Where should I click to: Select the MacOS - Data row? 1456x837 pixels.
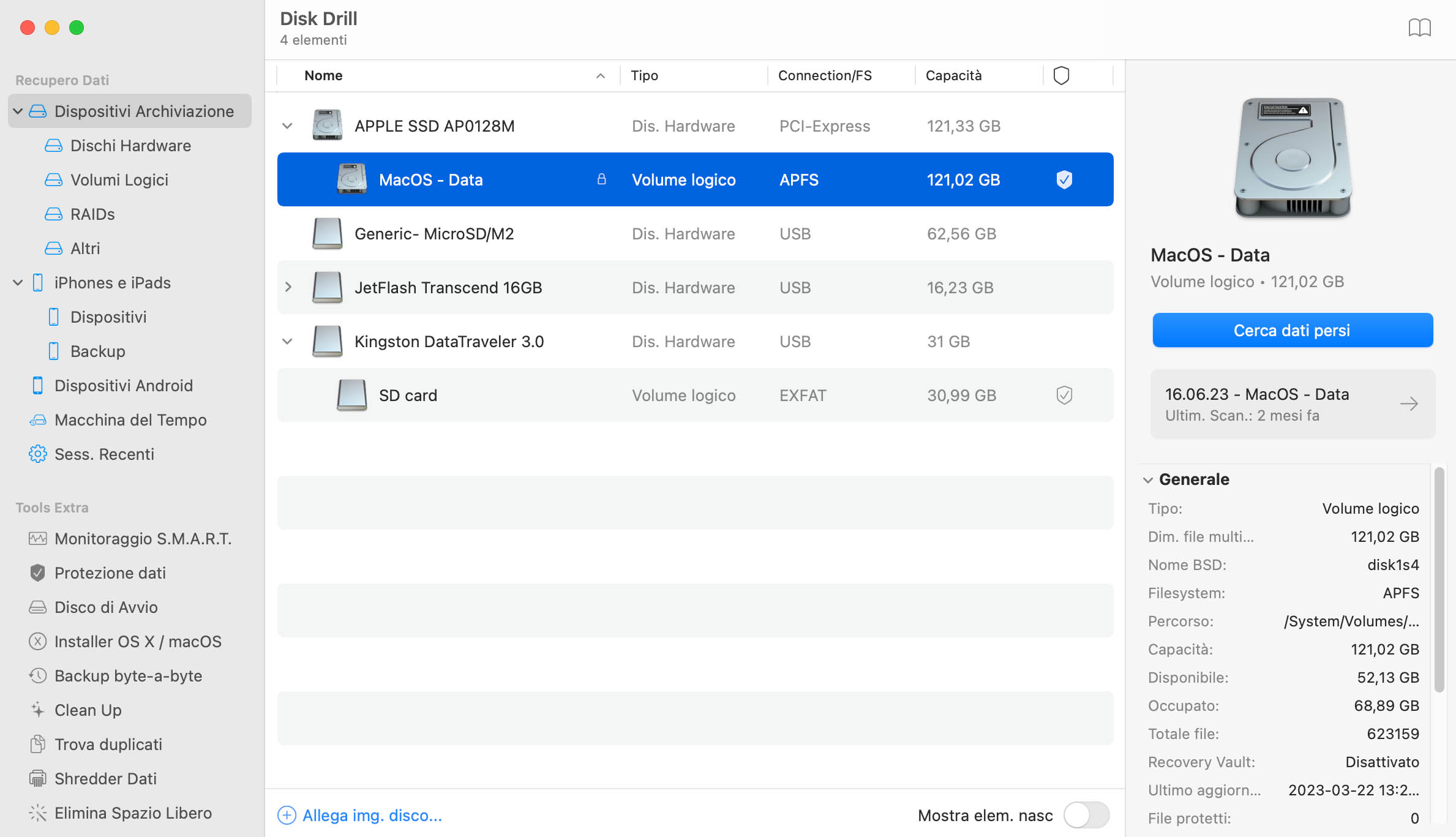click(x=695, y=179)
